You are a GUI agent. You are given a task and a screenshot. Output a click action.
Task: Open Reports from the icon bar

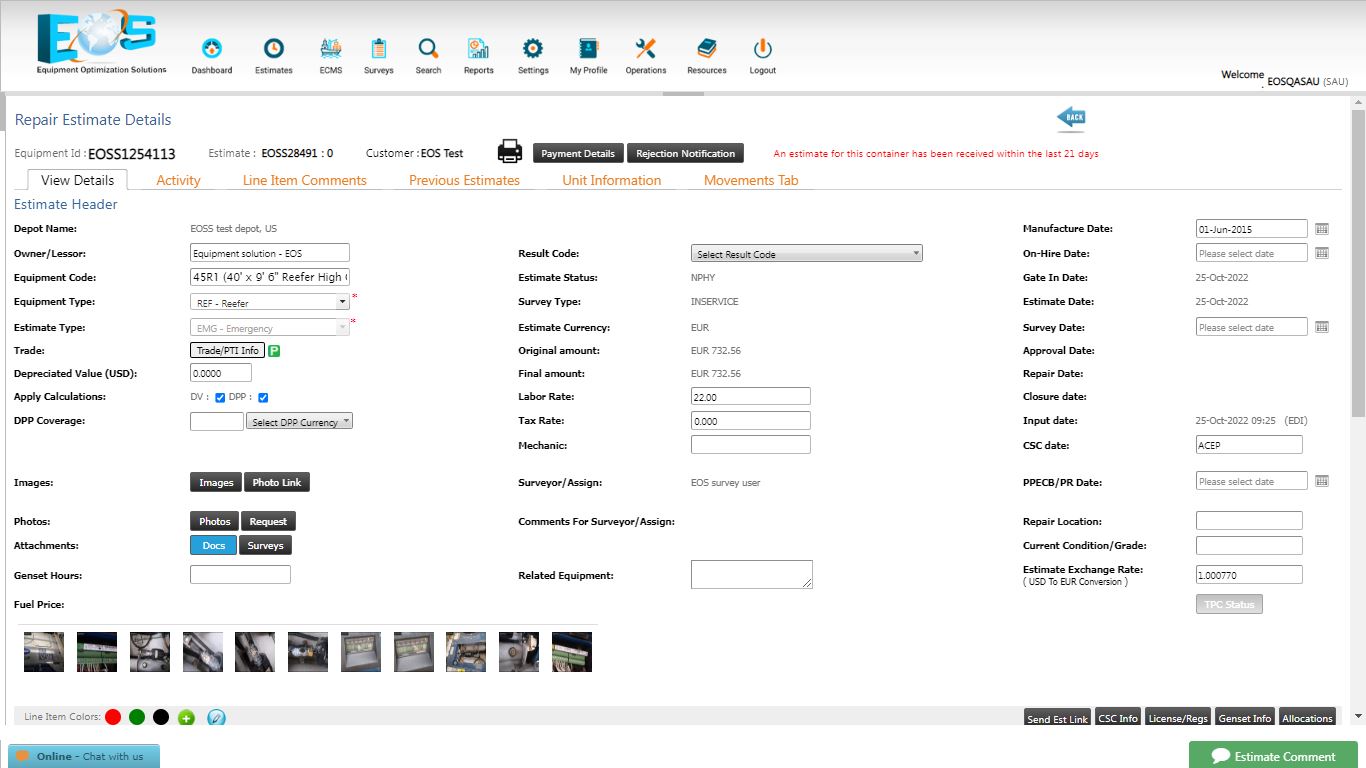pyautogui.click(x=478, y=47)
